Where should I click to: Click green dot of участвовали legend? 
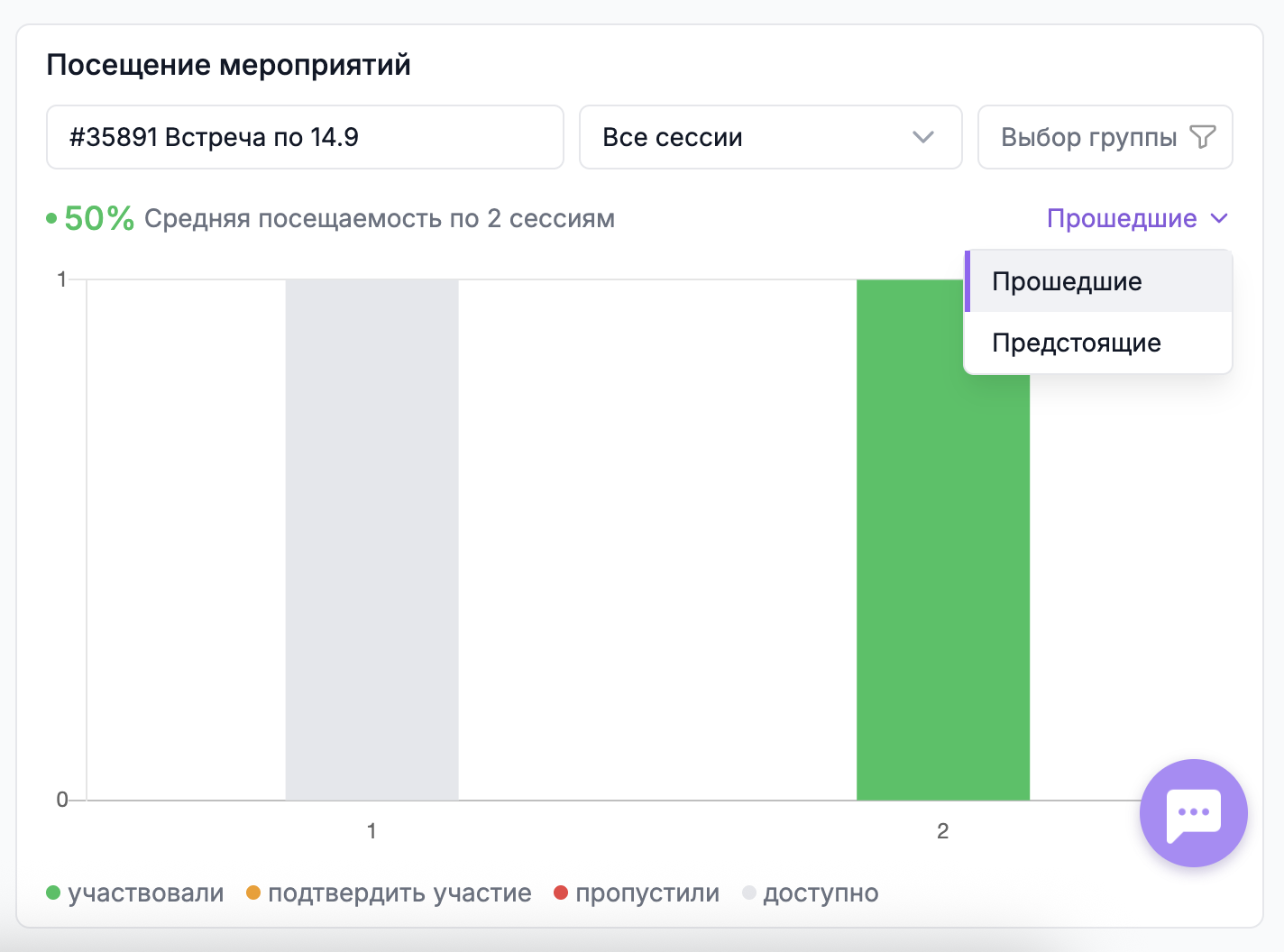(53, 892)
